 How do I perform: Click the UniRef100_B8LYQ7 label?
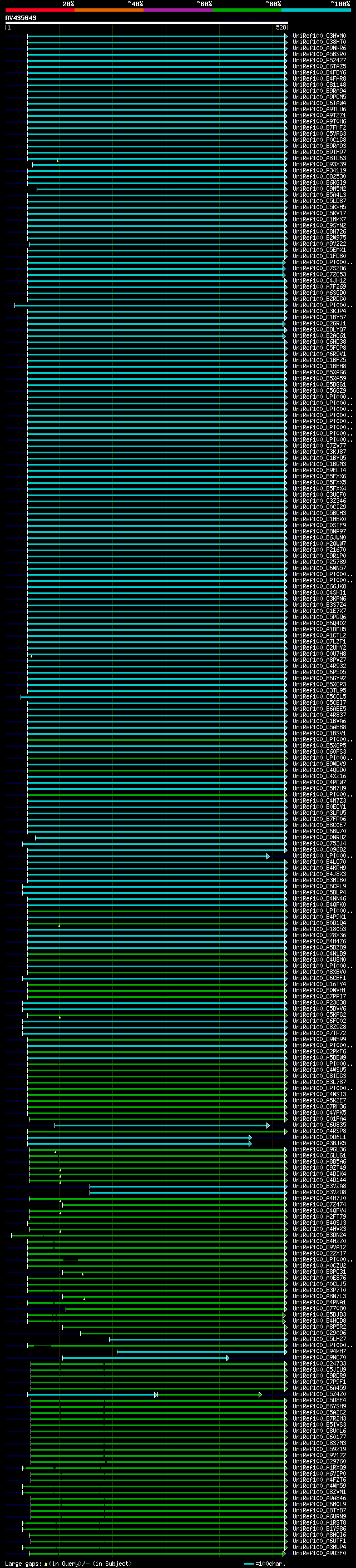coord(319,329)
